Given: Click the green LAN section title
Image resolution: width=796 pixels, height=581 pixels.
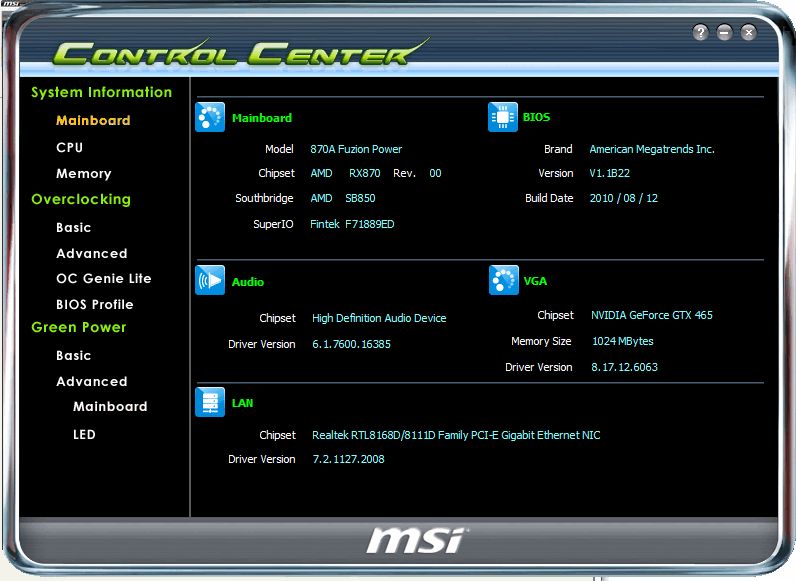Looking at the screenshot, I should (x=242, y=403).
